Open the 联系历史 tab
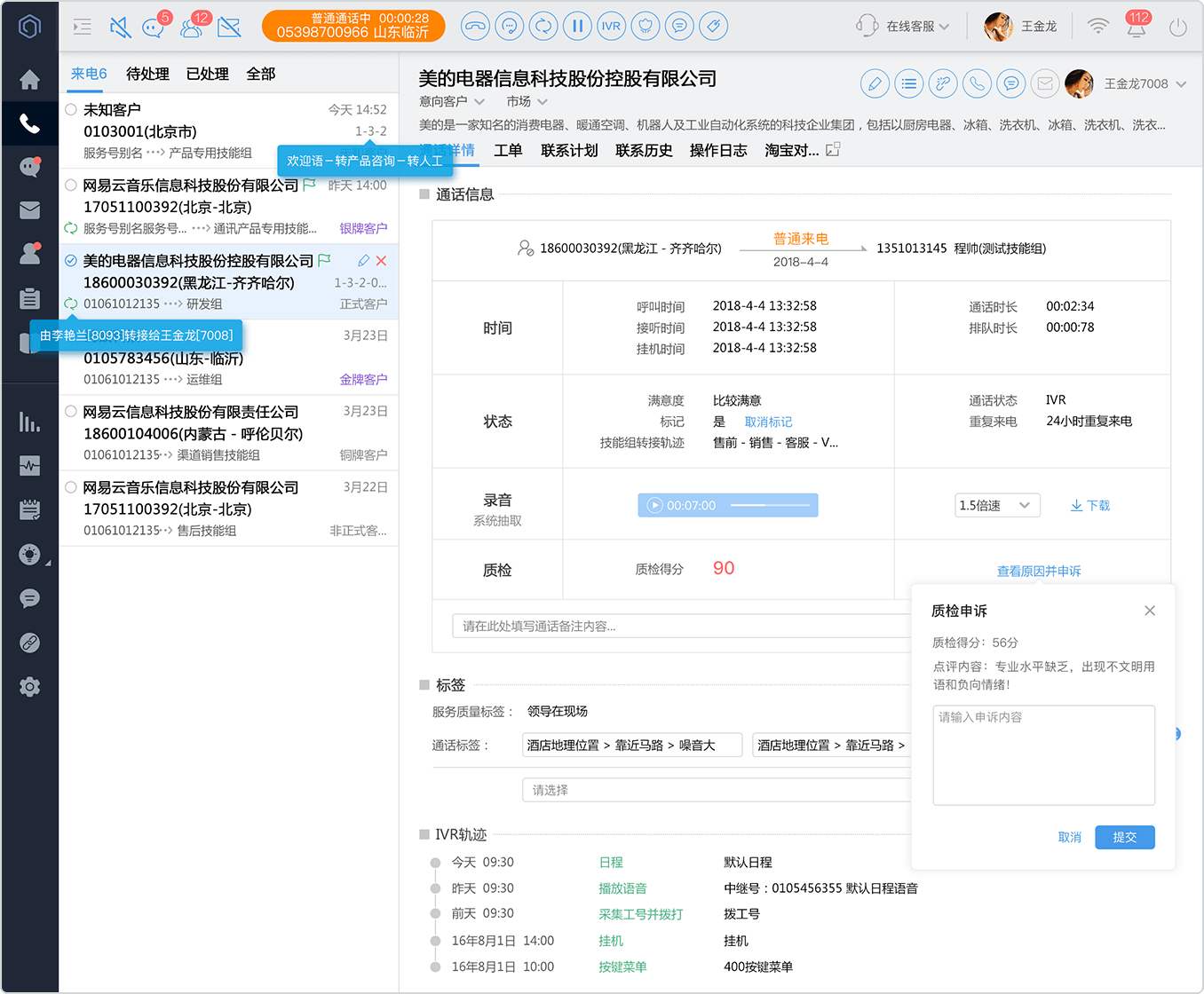The height and width of the screenshot is (994, 1204). 644,150
